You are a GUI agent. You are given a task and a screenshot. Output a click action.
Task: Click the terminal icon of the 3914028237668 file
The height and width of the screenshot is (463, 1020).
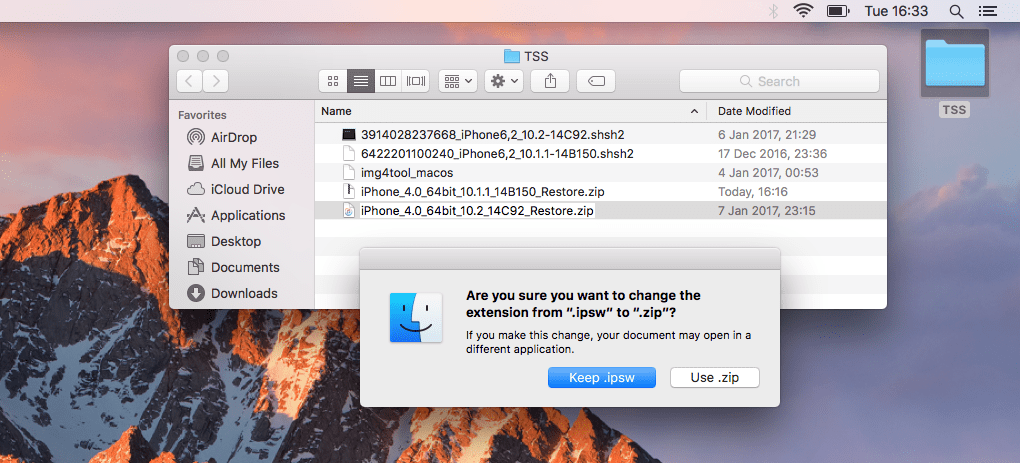tap(349, 135)
